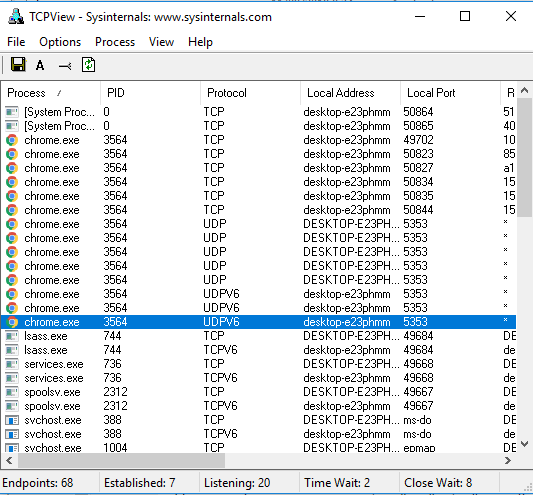Click the vertical scrollbar thumb
Viewport: 533px width, 495px height.
[x=525, y=157]
